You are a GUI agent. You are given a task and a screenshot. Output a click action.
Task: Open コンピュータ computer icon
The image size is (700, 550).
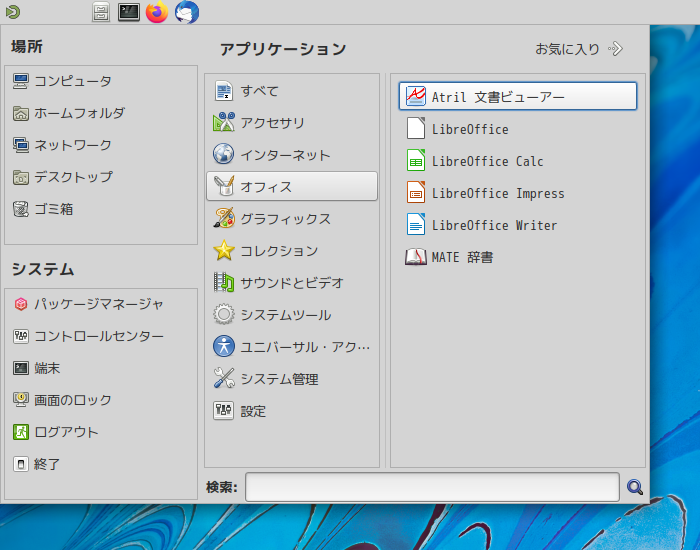click(21, 81)
